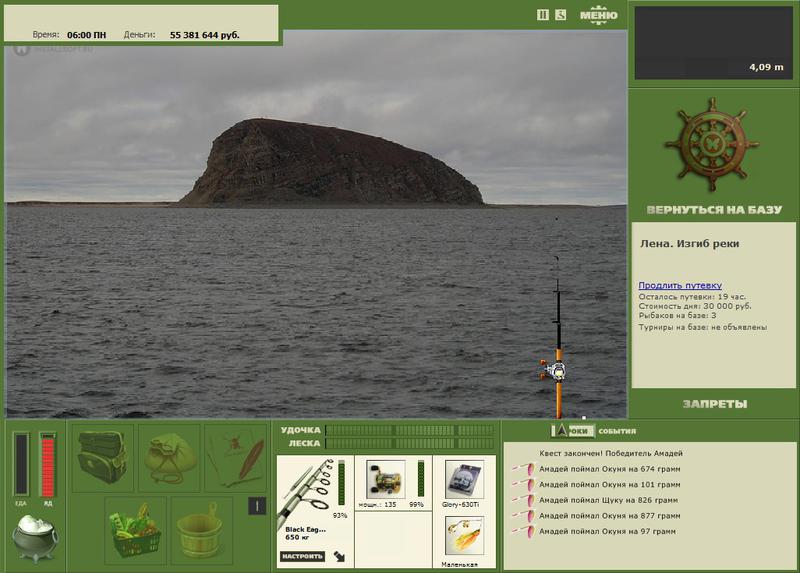This screenshot has height=573, width=800.
Task: Click lure icon beside Окуня на 97 грамм
Action: point(523,531)
